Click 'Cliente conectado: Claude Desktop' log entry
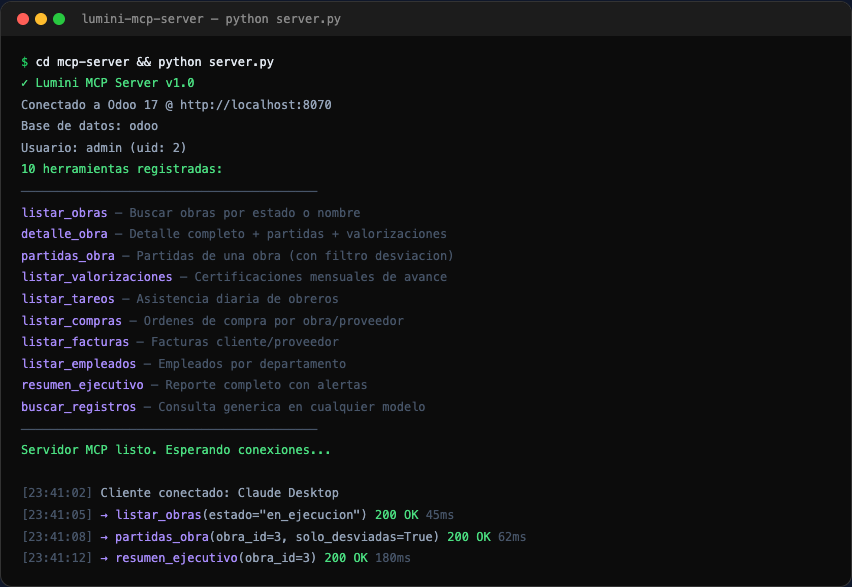 pos(220,493)
